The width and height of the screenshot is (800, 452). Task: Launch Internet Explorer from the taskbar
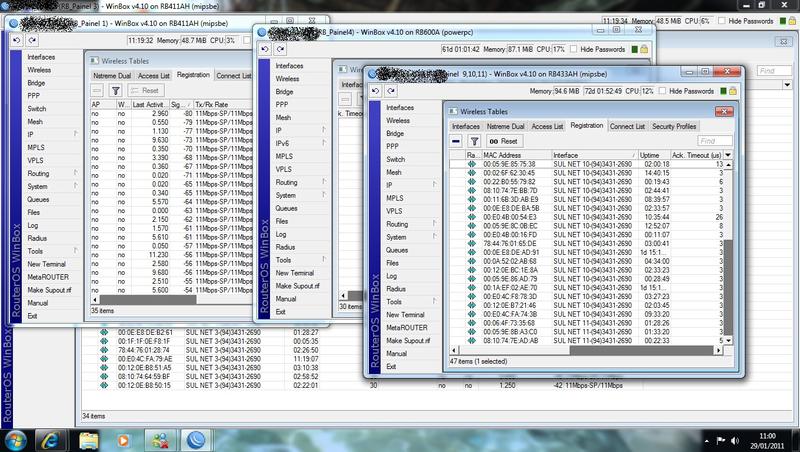click(x=50, y=440)
